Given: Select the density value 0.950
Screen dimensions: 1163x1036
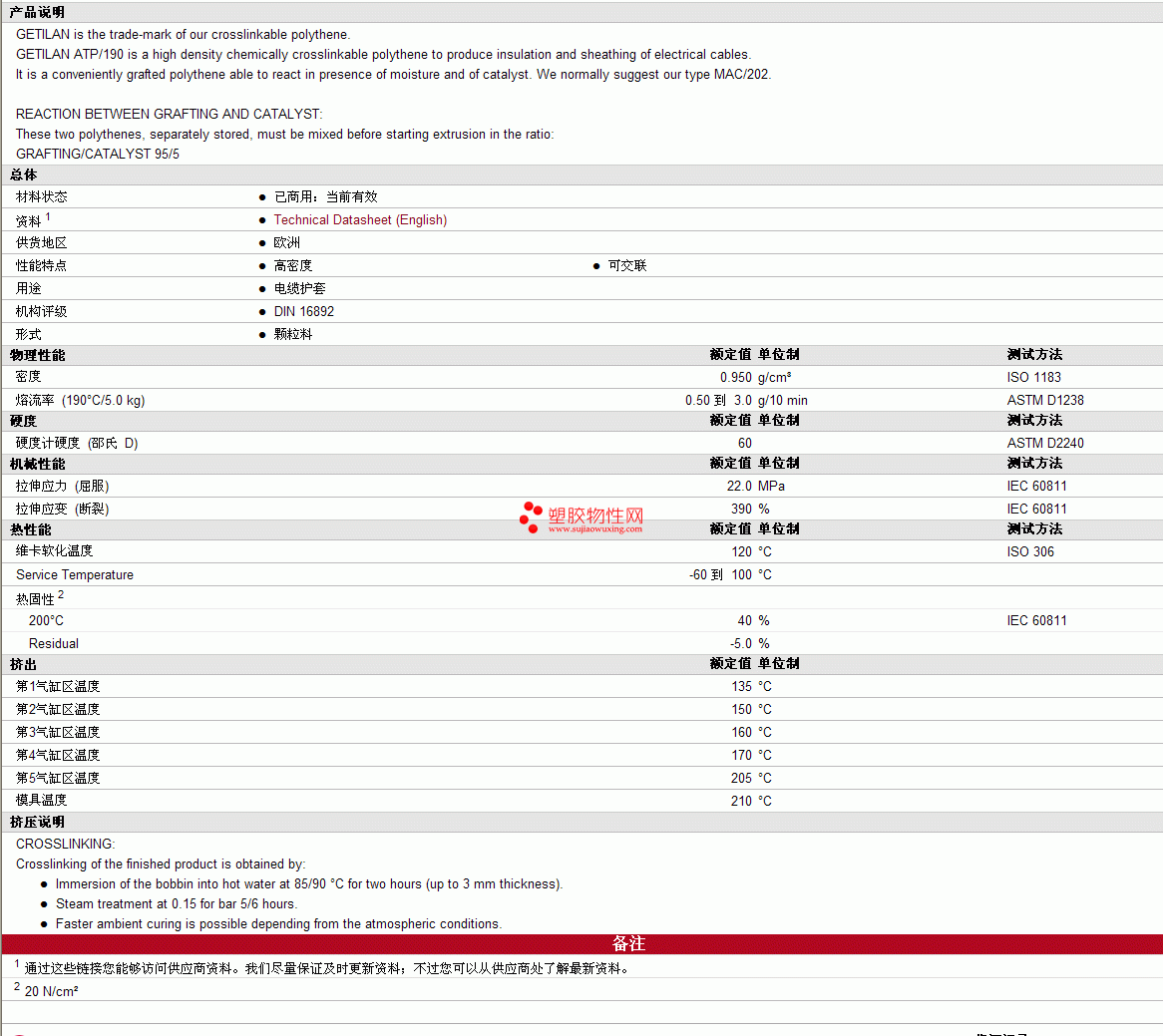Looking at the screenshot, I should point(736,378).
